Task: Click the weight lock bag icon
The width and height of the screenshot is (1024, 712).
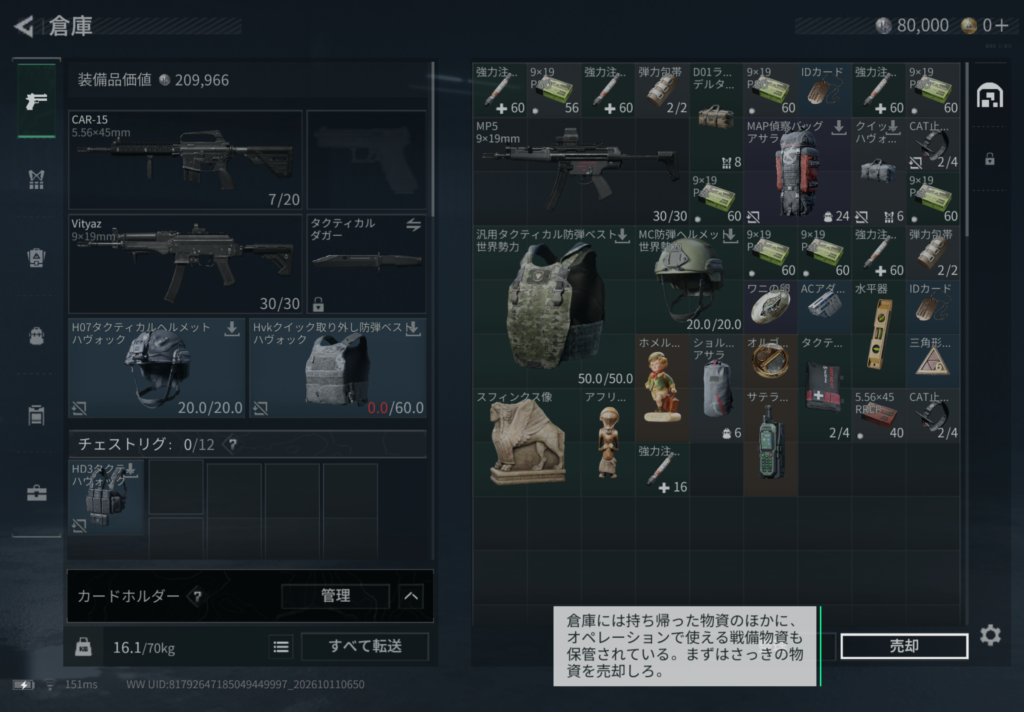Action: click(84, 647)
